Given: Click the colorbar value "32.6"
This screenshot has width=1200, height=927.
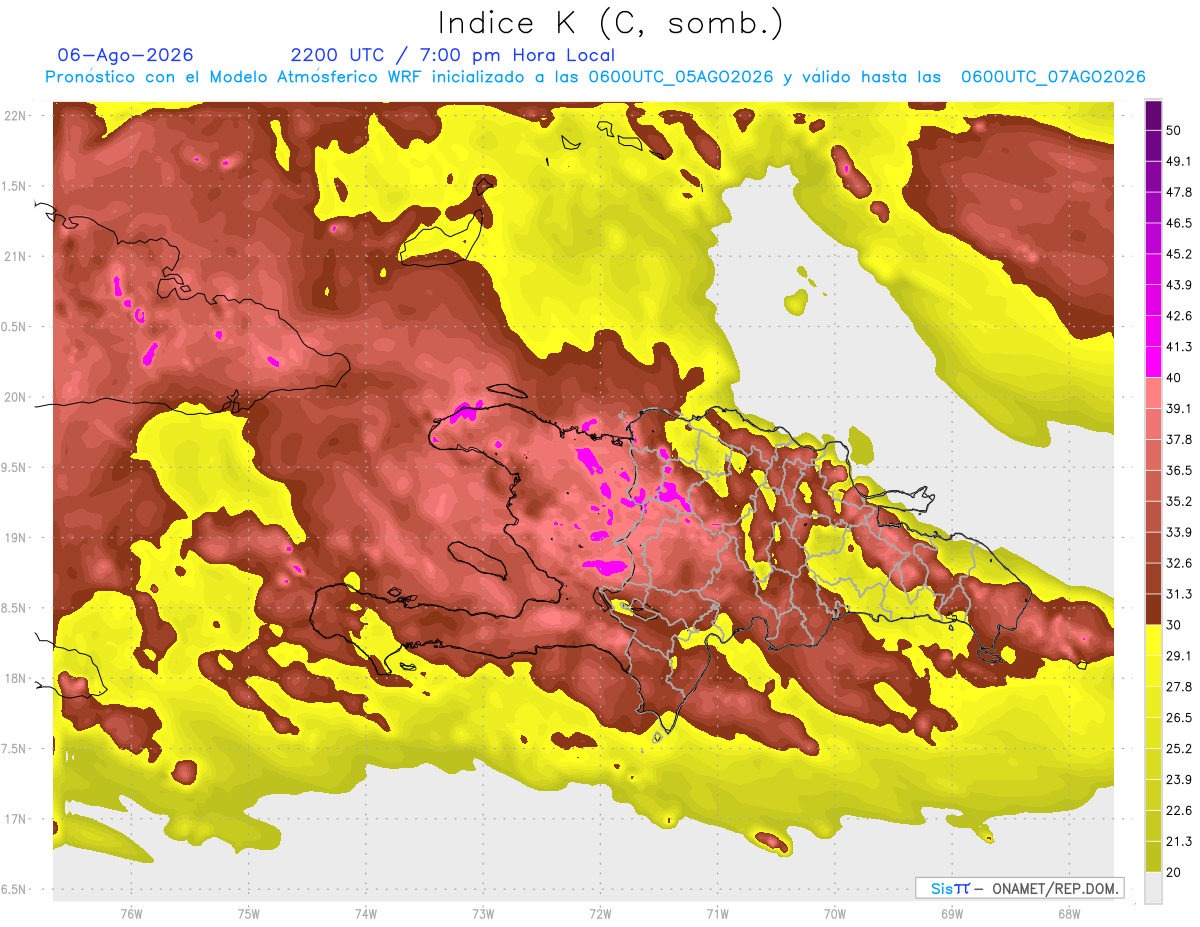Looking at the screenshot, I should tap(1179, 563).
